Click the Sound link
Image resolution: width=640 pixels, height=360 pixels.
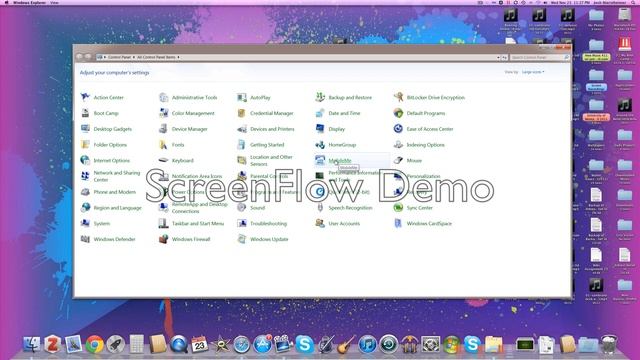coord(257,208)
